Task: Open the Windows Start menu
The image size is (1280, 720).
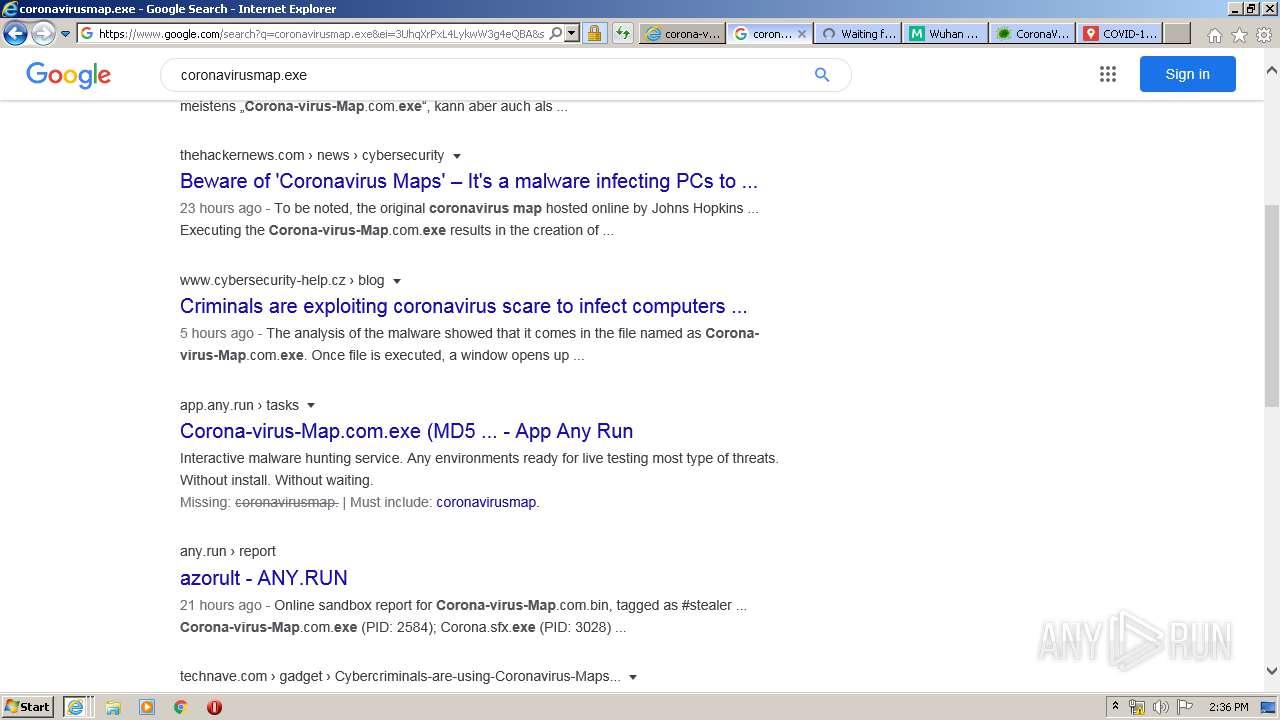Action: tap(28, 707)
